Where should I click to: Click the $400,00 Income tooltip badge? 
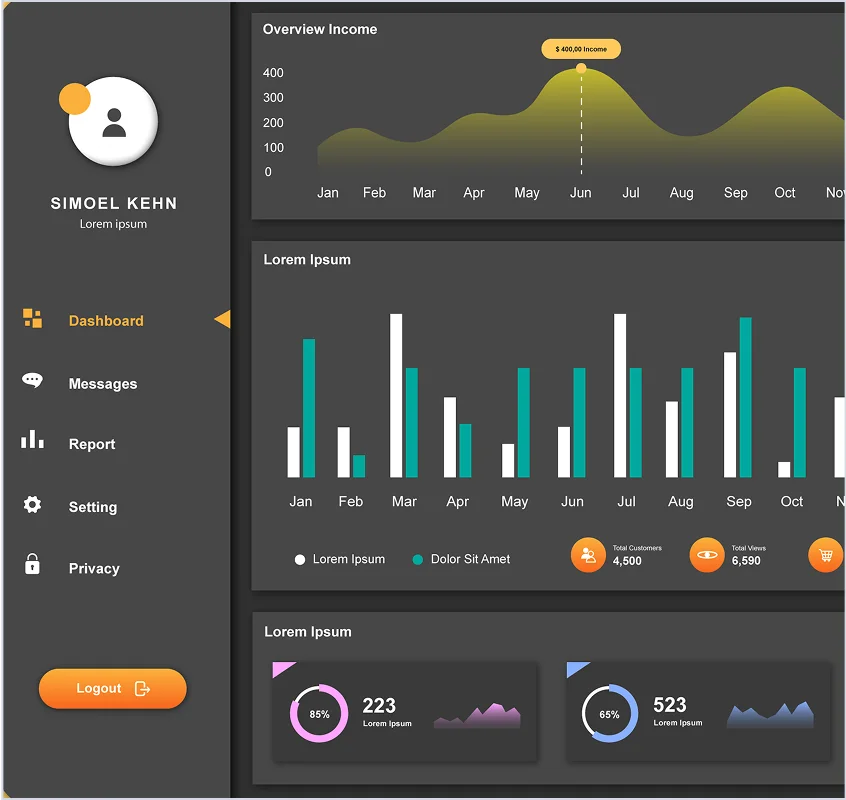point(581,49)
